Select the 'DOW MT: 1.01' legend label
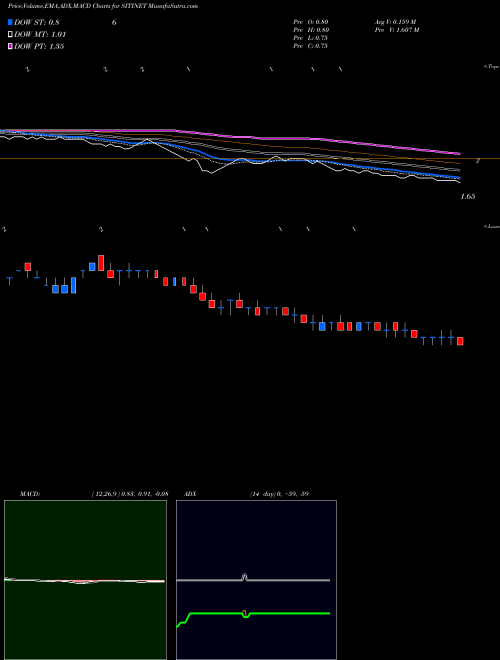Image resolution: width=500 pixels, height=660 pixels. [40, 35]
